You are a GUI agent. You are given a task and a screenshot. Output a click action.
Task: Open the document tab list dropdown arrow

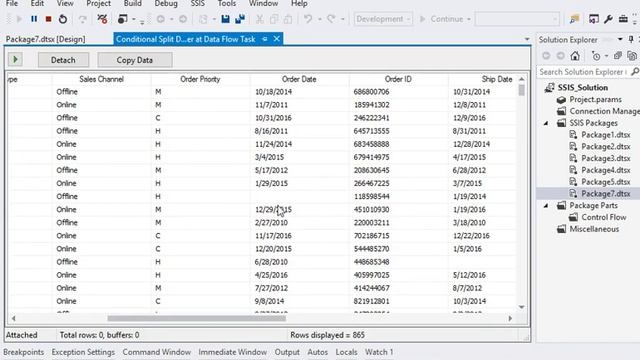click(527, 40)
